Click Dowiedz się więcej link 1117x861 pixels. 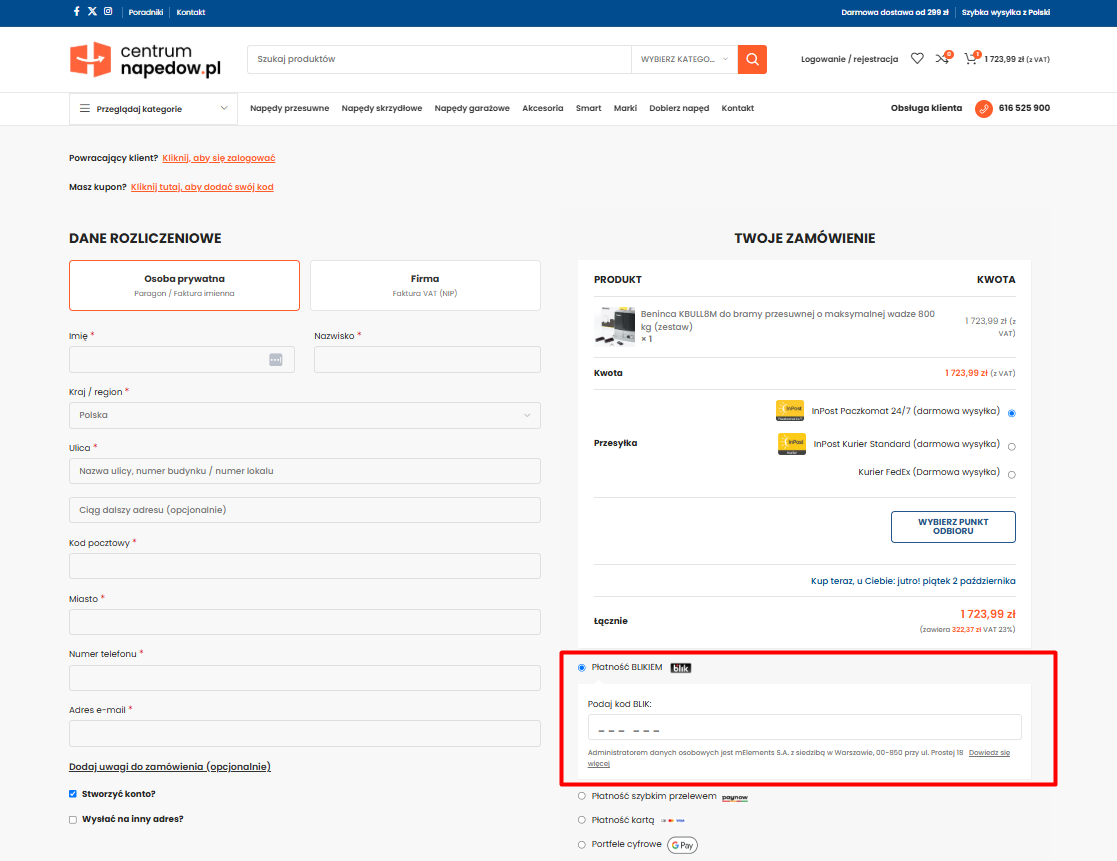pyautogui.click(x=989, y=753)
